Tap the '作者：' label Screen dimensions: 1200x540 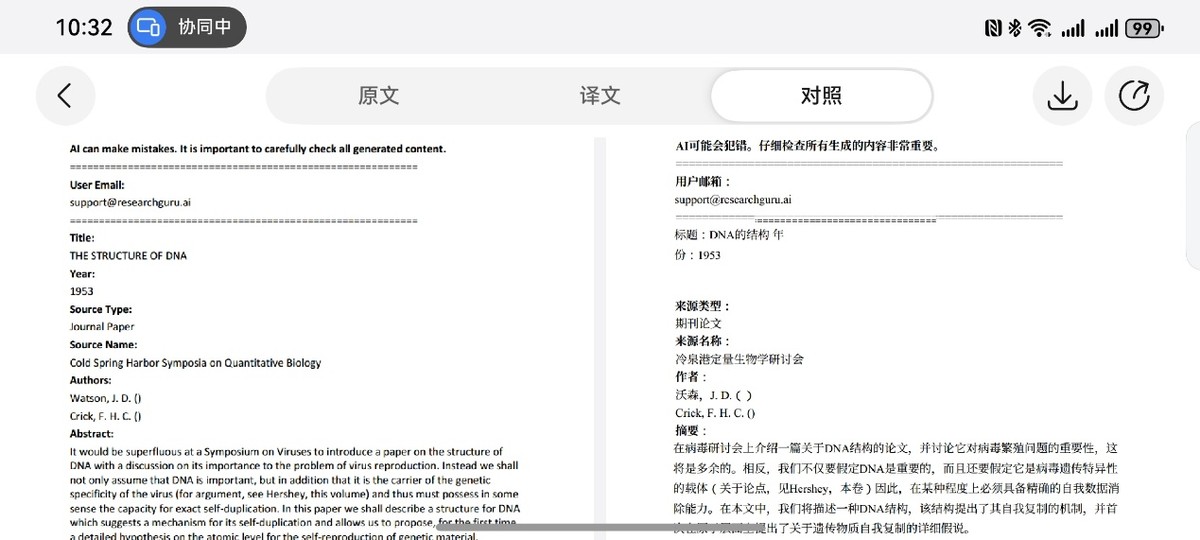[691, 377]
